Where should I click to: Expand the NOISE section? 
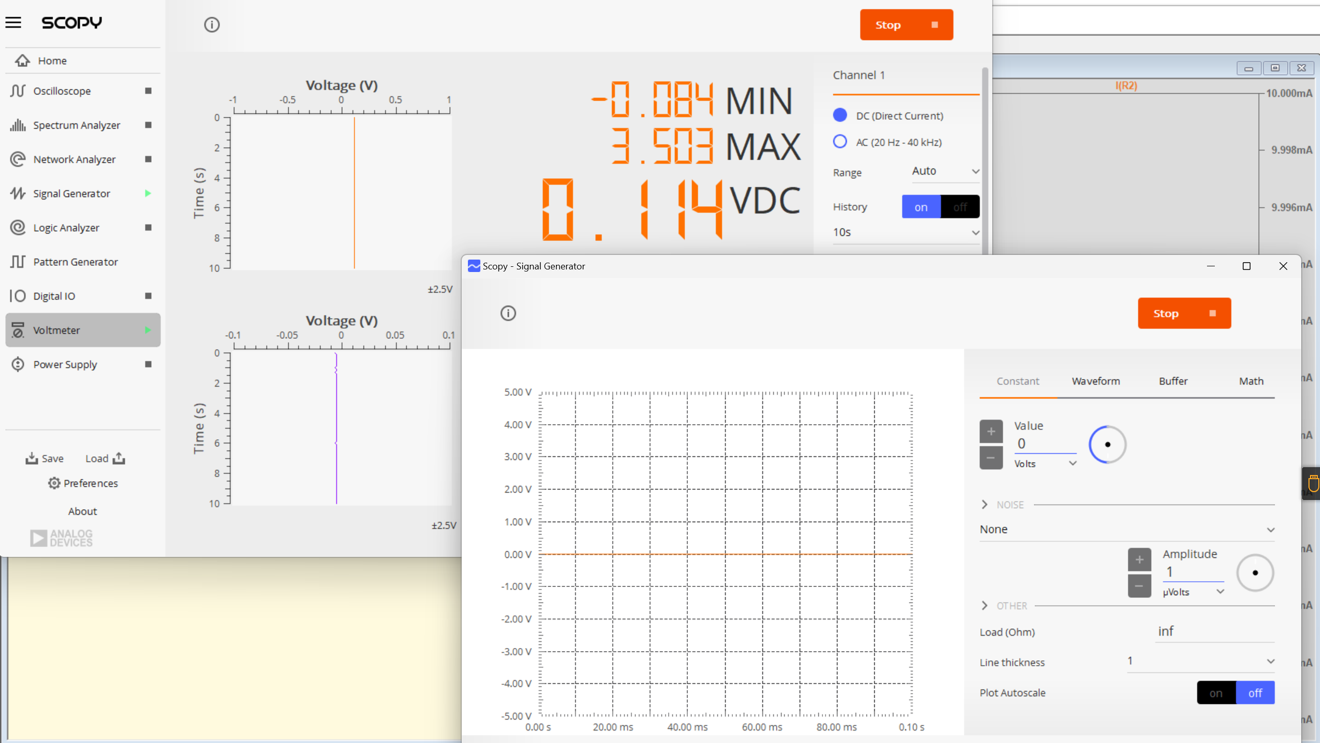pyautogui.click(x=985, y=505)
